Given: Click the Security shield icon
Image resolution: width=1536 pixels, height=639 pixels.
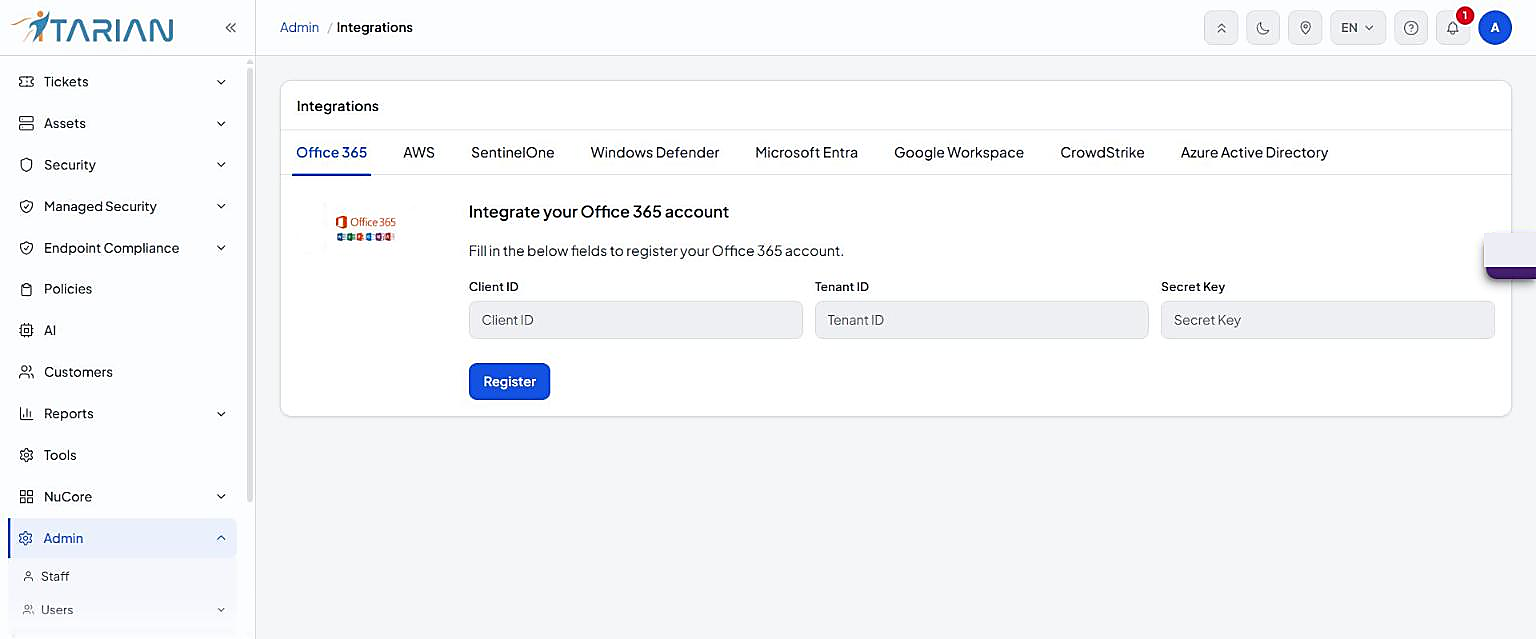Looking at the screenshot, I should click(x=27, y=165).
